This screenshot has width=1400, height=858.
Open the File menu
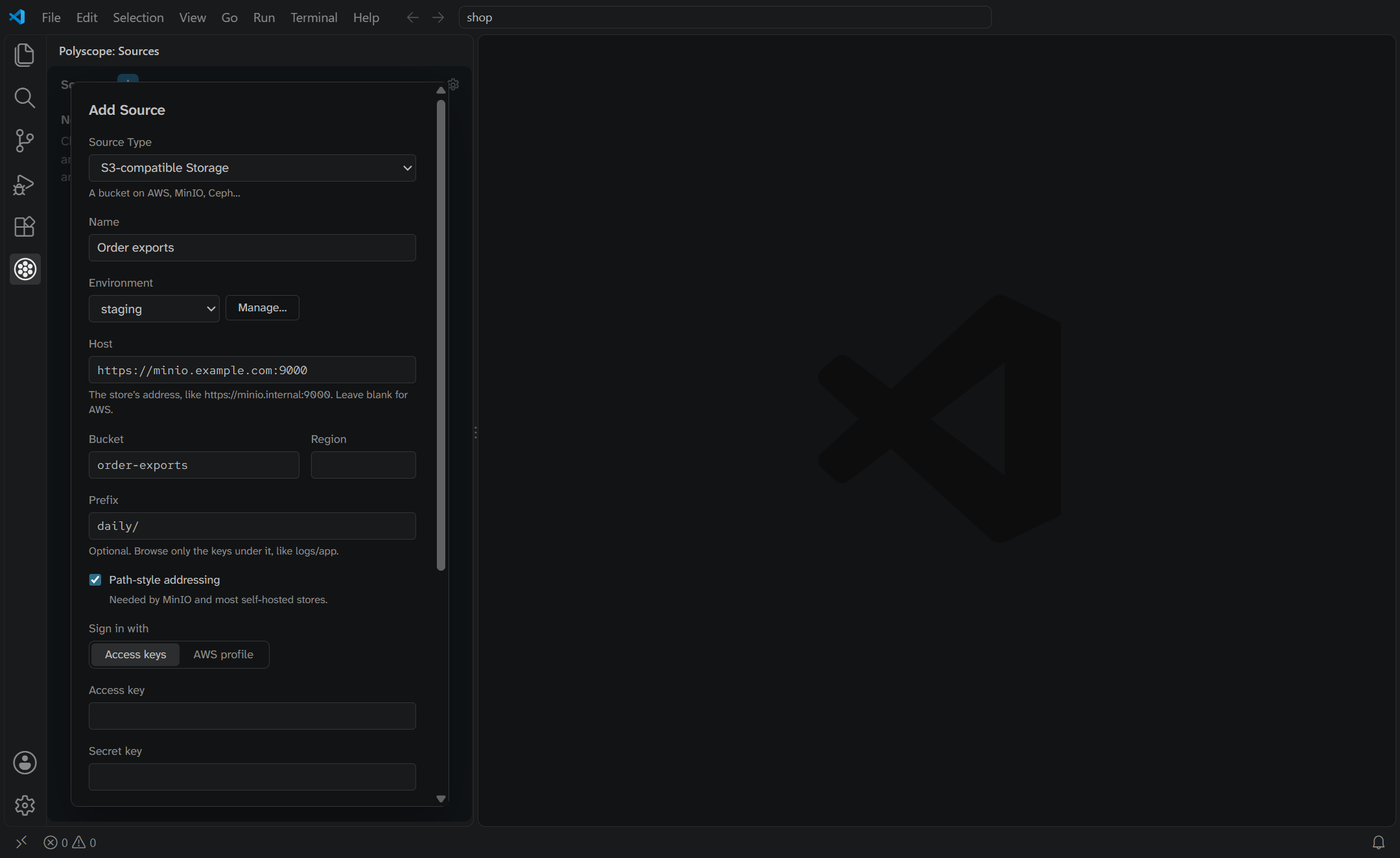(51, 18)
